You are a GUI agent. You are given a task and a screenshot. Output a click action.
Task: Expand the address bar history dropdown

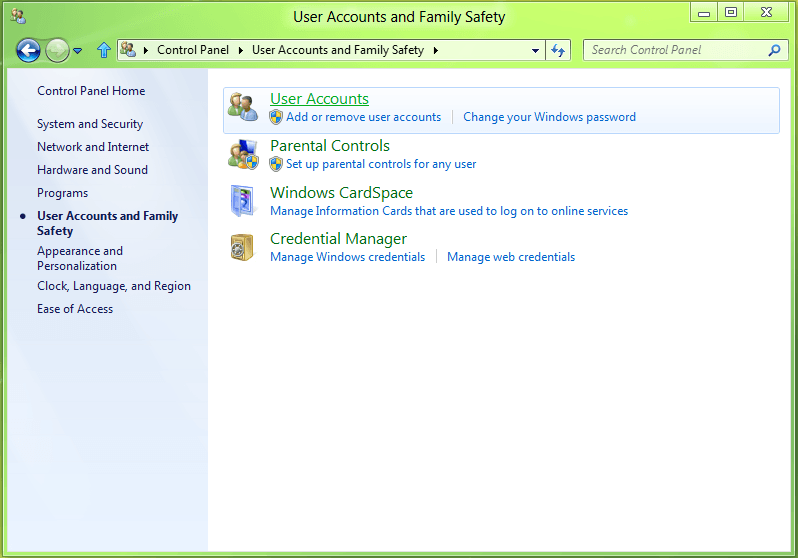537,50
